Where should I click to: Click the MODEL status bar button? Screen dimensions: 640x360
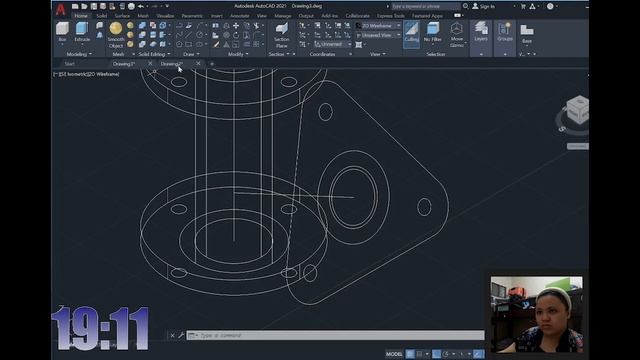pyautogui.click(x=394, y=354)
